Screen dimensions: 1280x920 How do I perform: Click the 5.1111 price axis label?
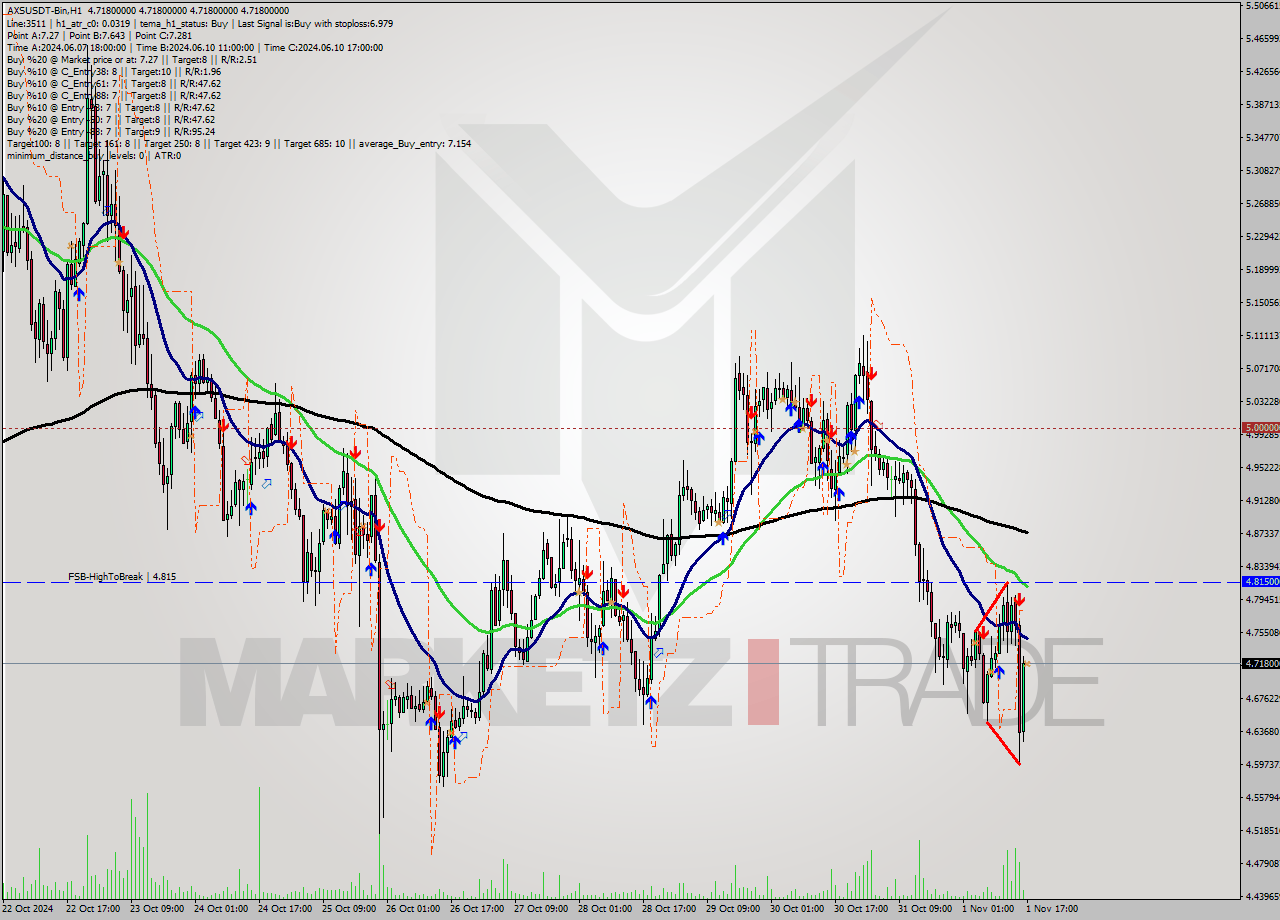point(1262,335)
